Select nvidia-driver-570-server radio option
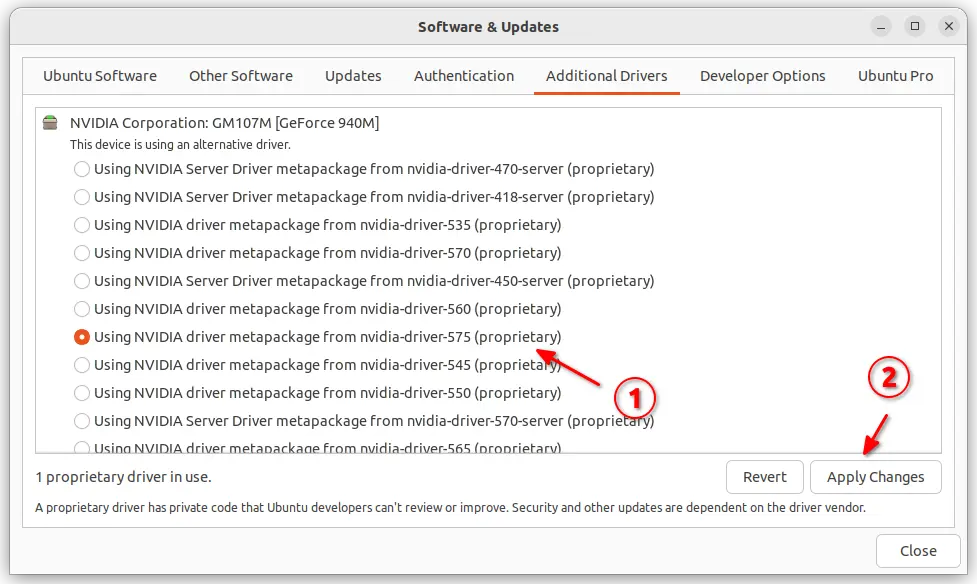The image size is (977, 584). (x=82, y=421)
